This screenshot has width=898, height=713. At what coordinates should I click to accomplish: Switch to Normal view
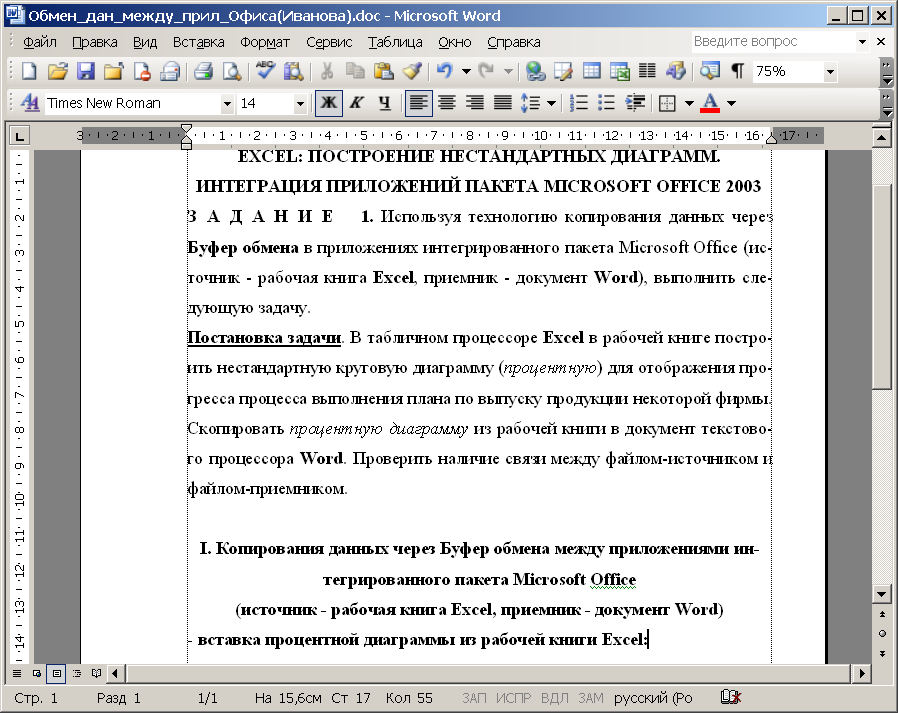click(x=17, y=673)
